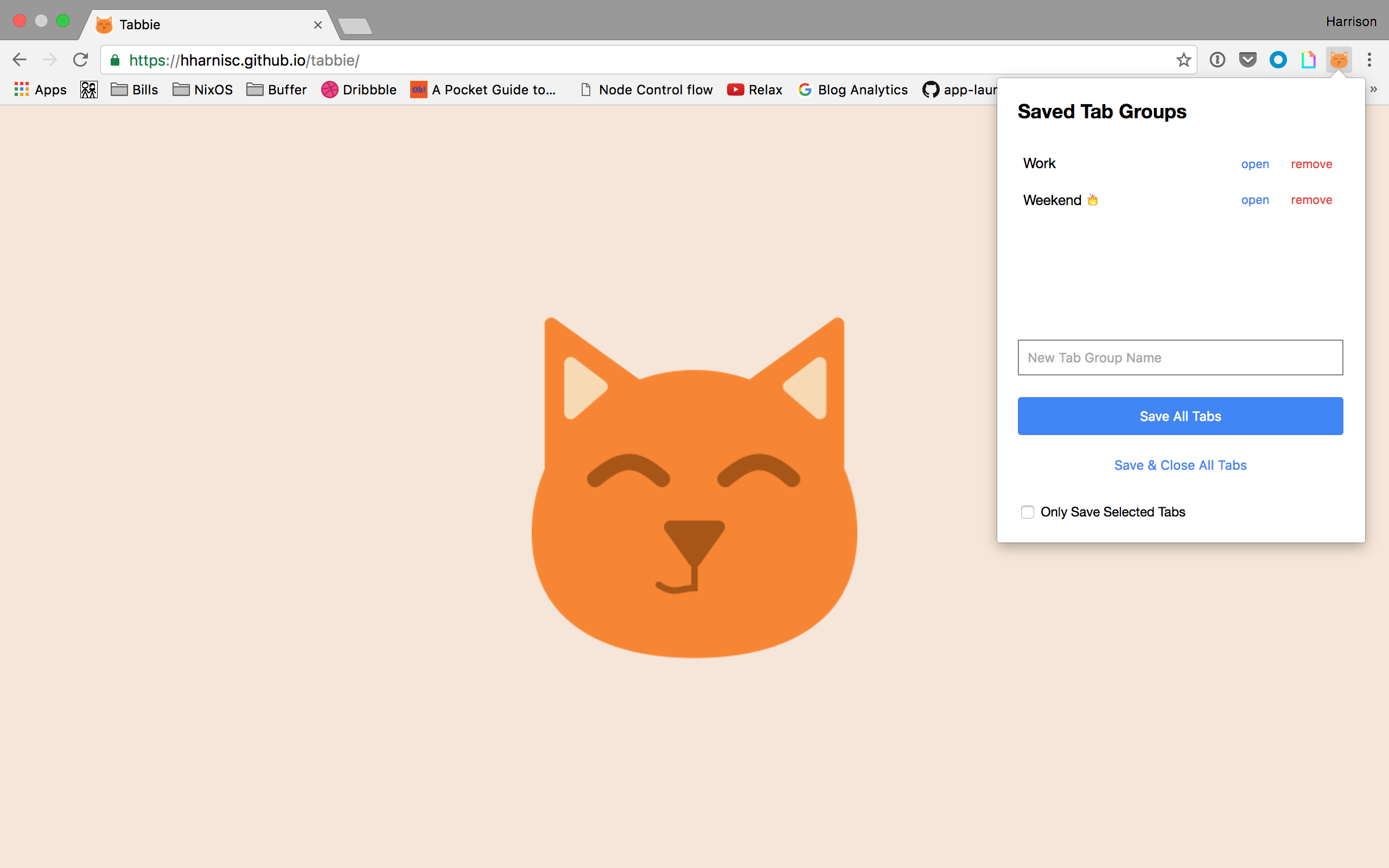Viewport: 1389px width, 868px height.
Task: Click the Save & Close All Tabs link
Action: point(1180,465)
